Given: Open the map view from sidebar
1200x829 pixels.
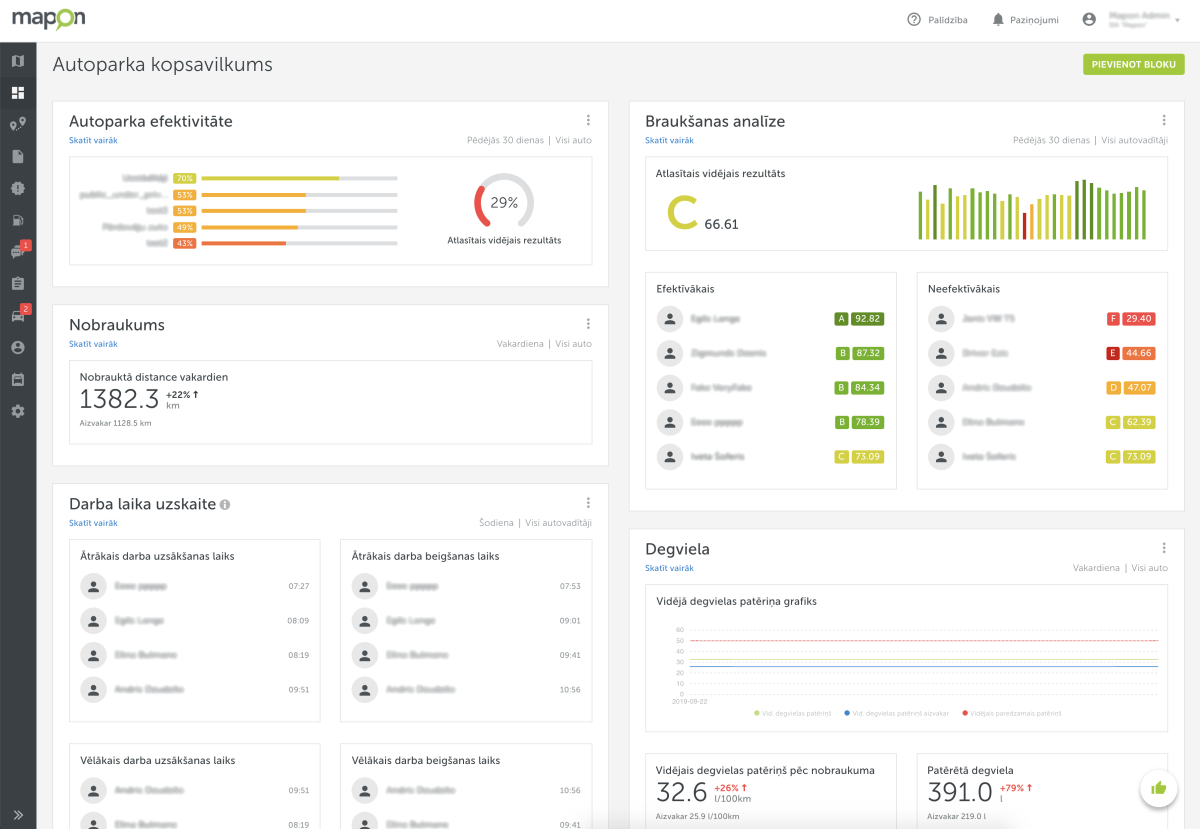Looking at the screenshot, I should point(18,61).
